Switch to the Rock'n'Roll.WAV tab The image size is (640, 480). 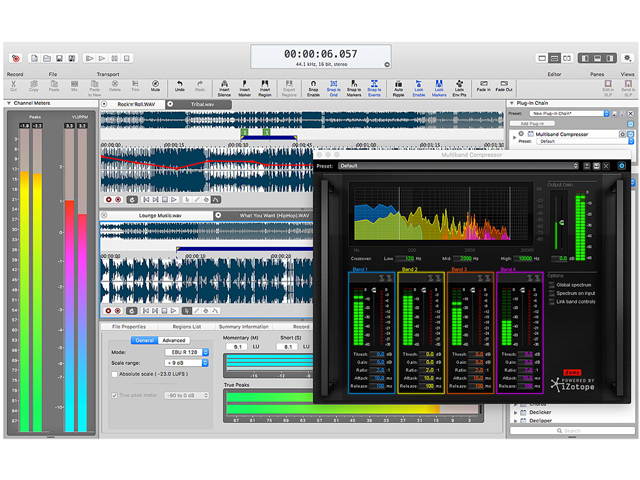coord(136,104)
